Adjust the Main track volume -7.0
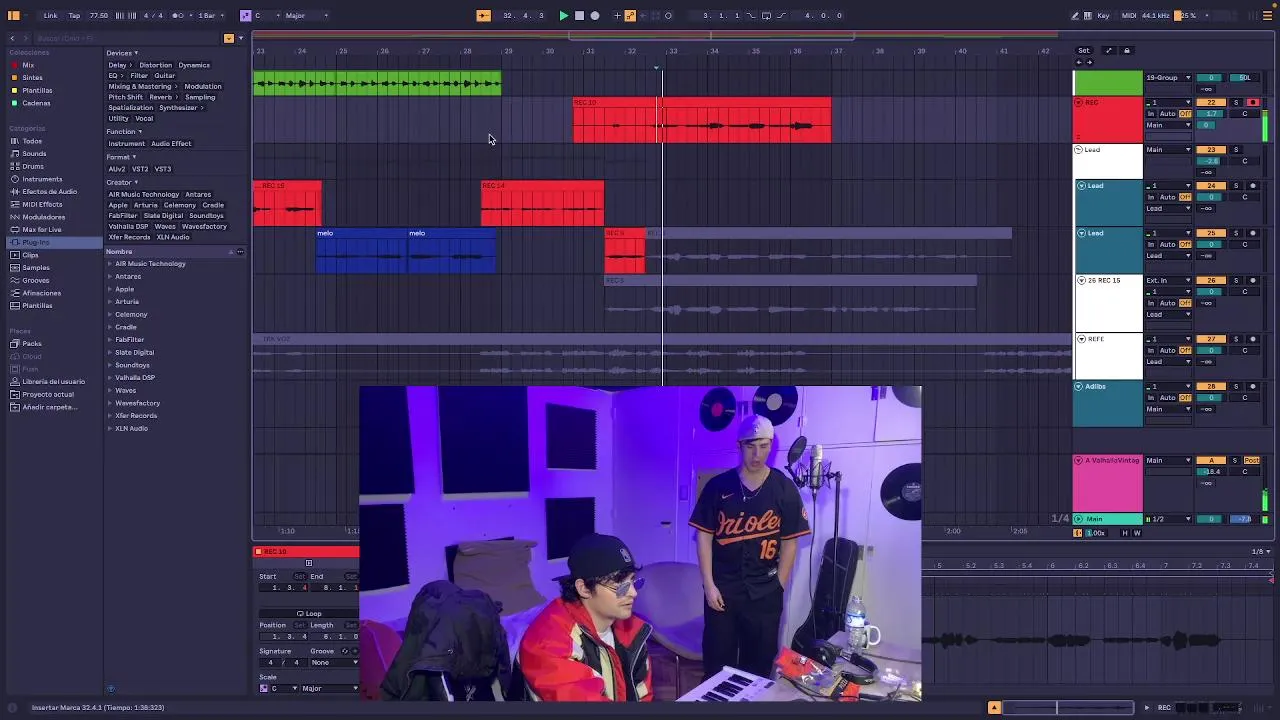 click(1243, 519)
